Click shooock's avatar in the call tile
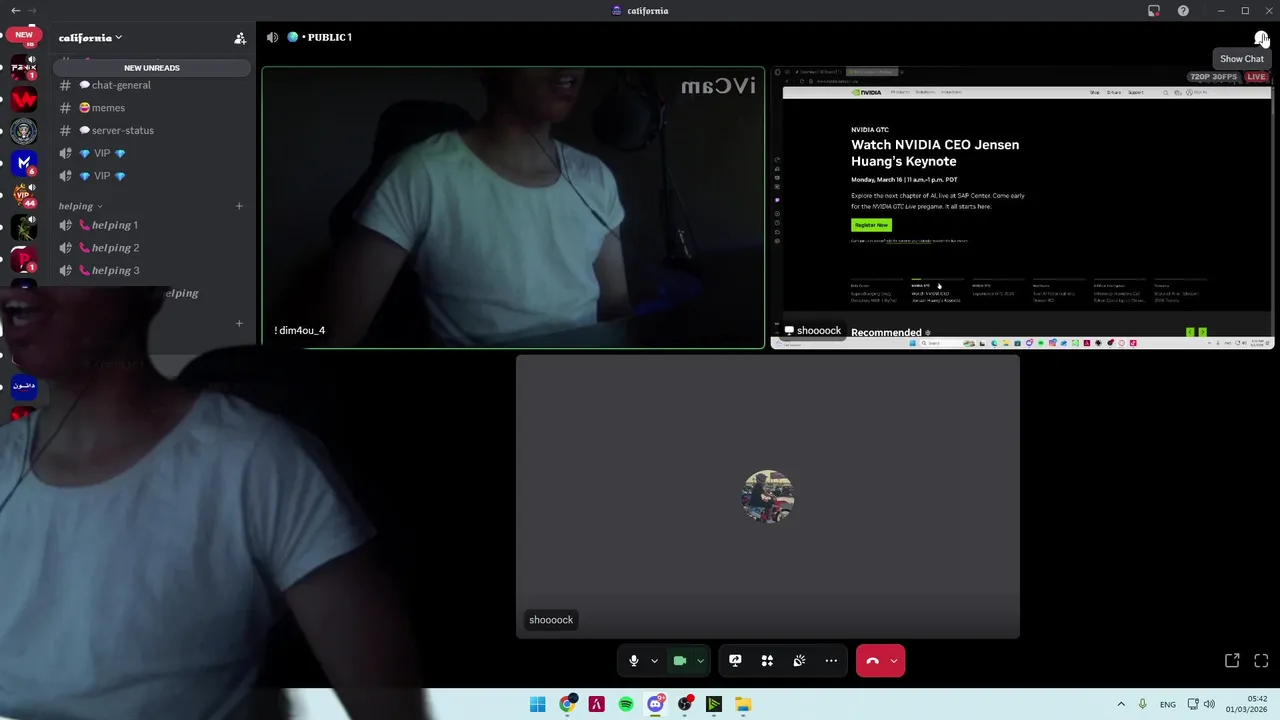The height and width of the screenshot is (720, 1280). point(768,496)
